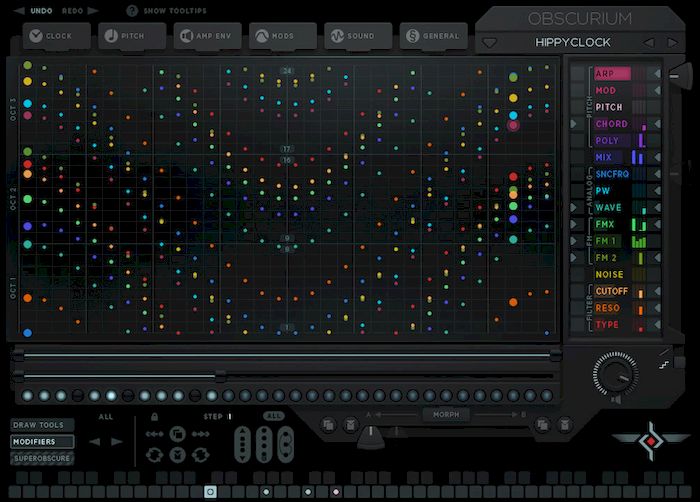Click the Redo arrow icon
700x502 pixels.
pyautogui.click(x=92, y=11)
